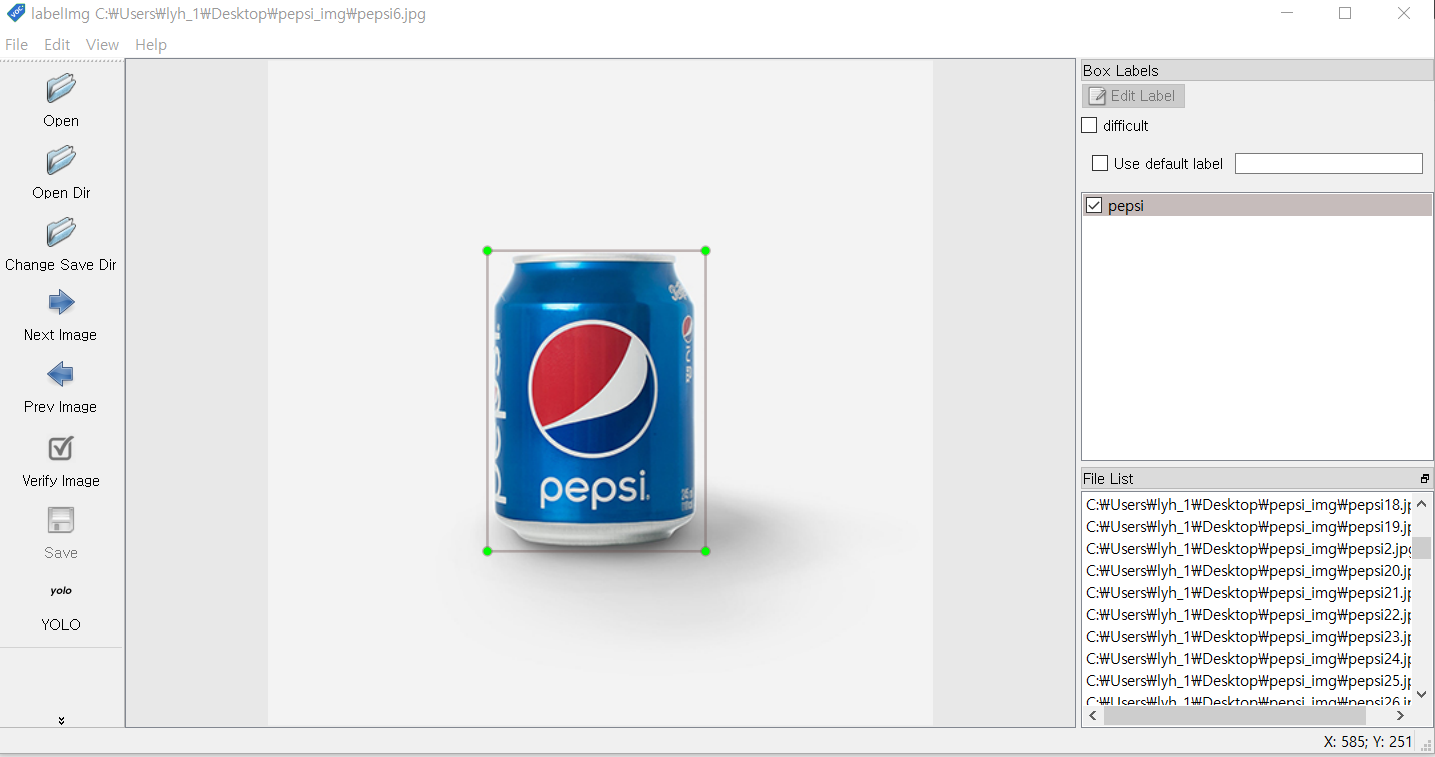Float the File List panel button
Screen dimensions: 1435x757
pos(1425,479)
